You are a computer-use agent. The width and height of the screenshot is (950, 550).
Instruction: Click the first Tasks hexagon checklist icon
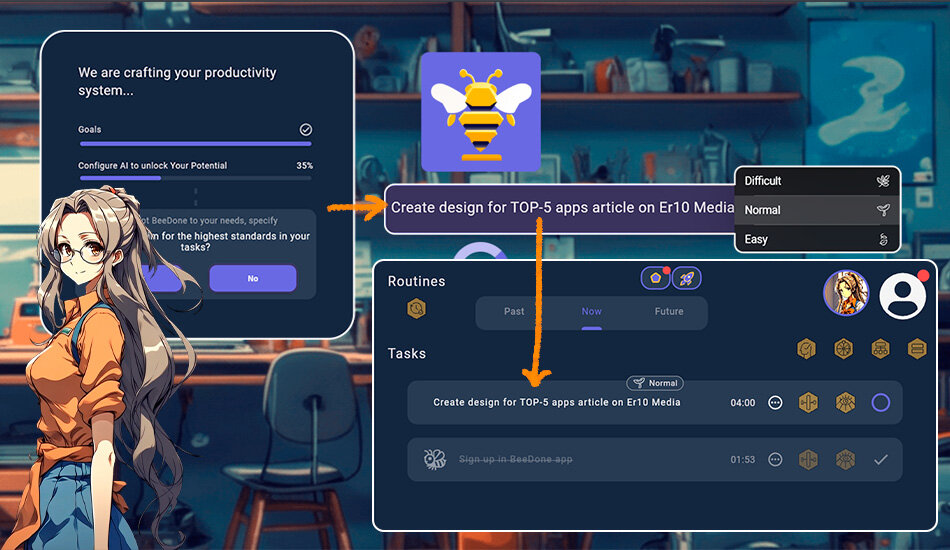click(x=806, y=349)
